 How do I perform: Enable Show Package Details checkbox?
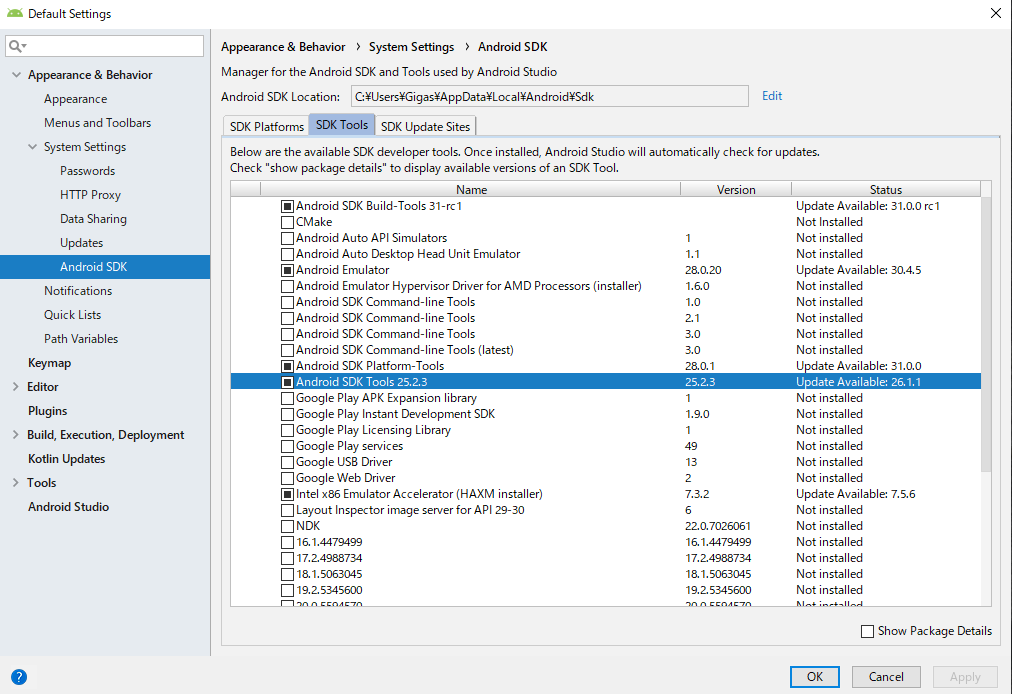click(x=867, y=631)
